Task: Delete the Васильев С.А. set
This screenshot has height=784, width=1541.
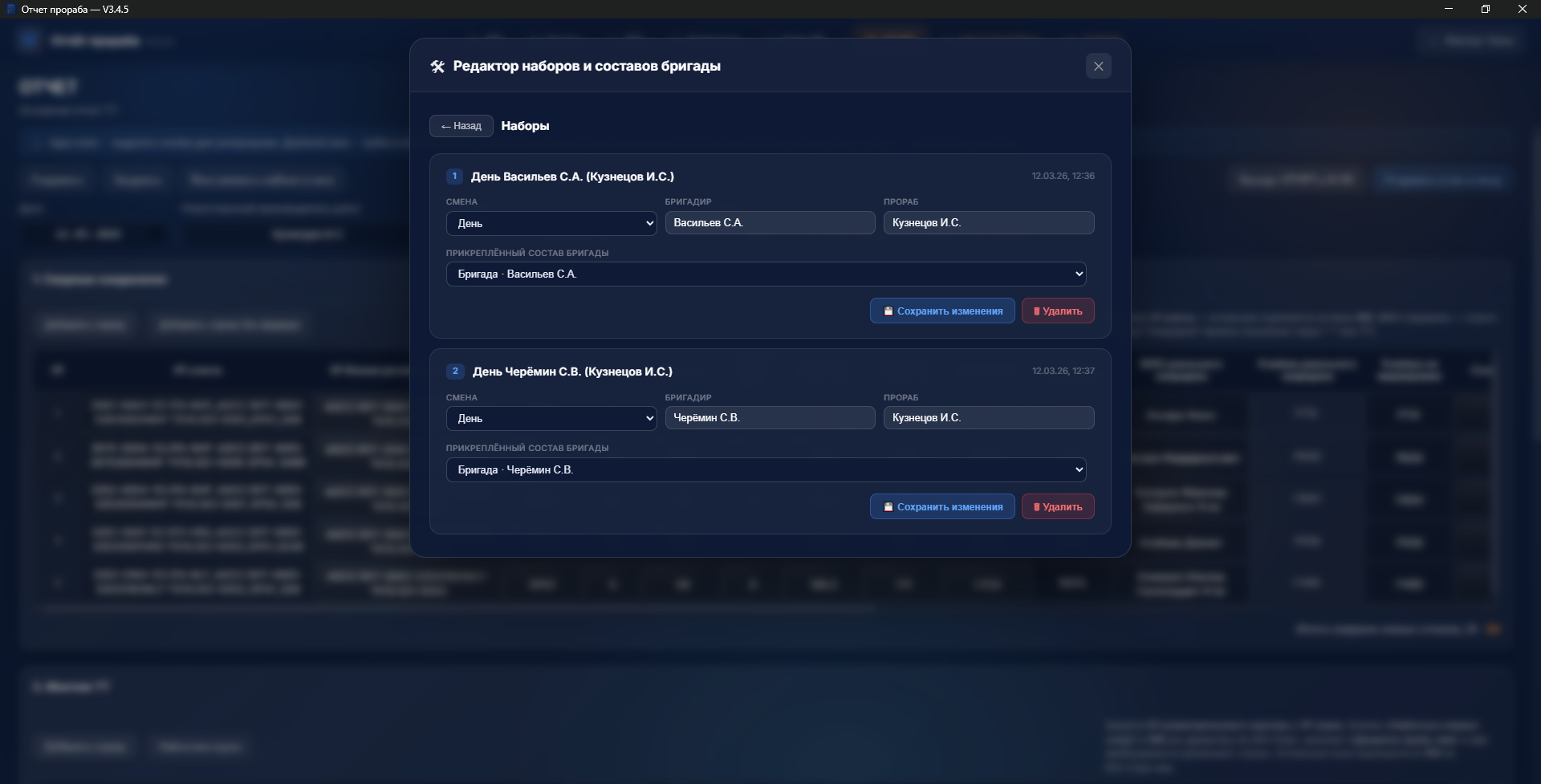Action: (1057, 311)
